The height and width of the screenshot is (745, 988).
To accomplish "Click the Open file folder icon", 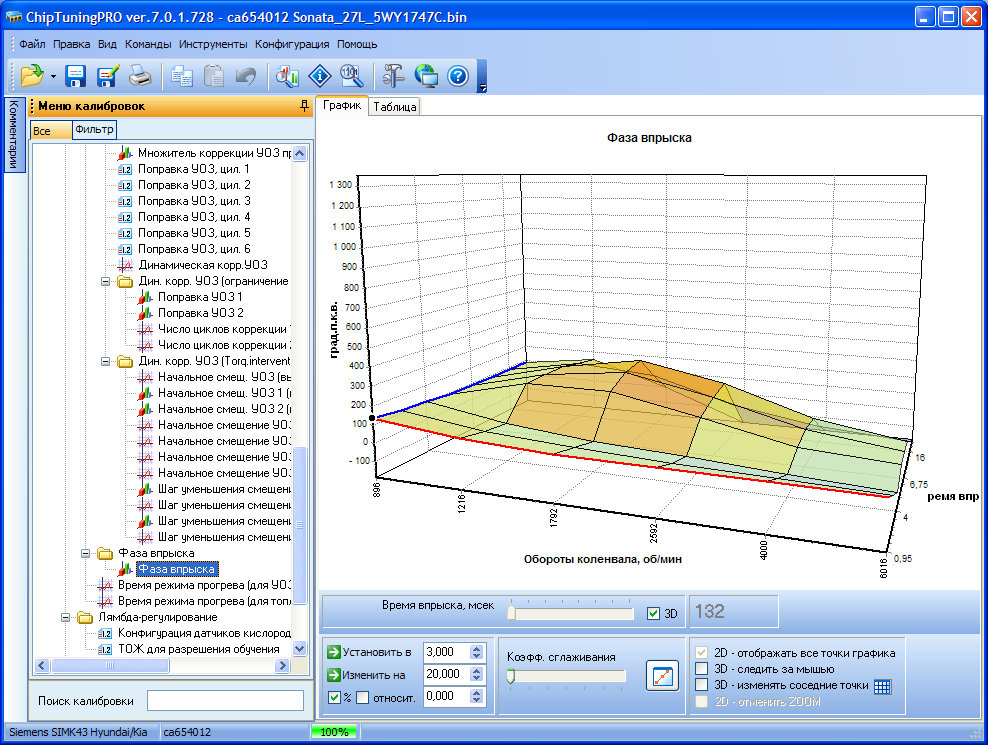I will click(x=31, y=76).
